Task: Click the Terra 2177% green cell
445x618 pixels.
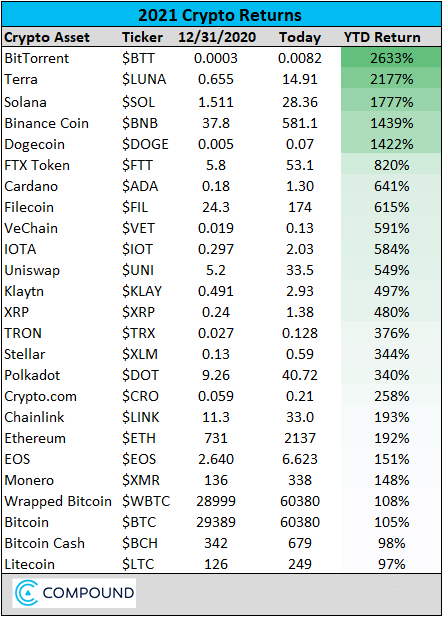Action: (391, 79)
